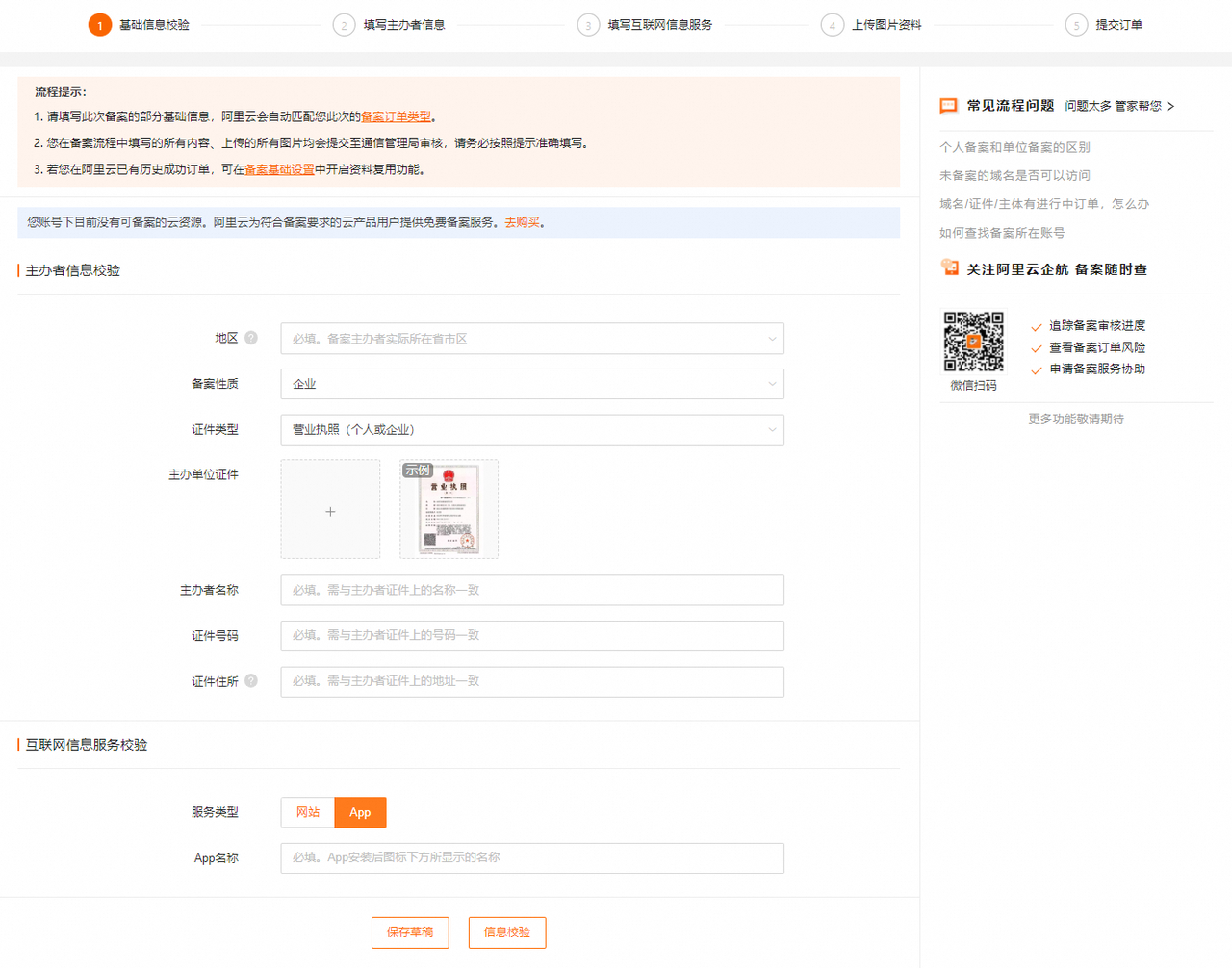1232x968 pixels.
Task: Expand the 备案性质 dropdown showing 企业
Action: [531, 384]
